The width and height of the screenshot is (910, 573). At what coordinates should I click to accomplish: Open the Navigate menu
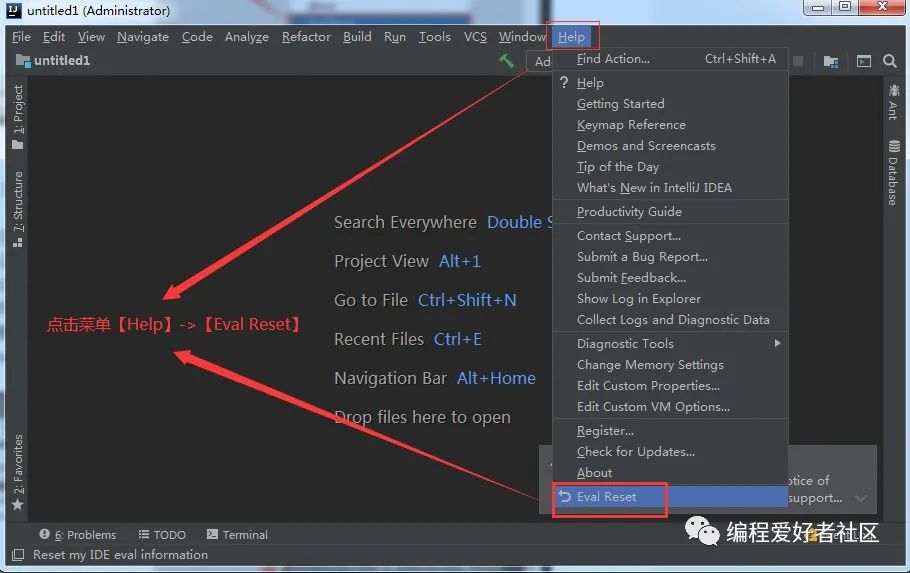(143, 37)
